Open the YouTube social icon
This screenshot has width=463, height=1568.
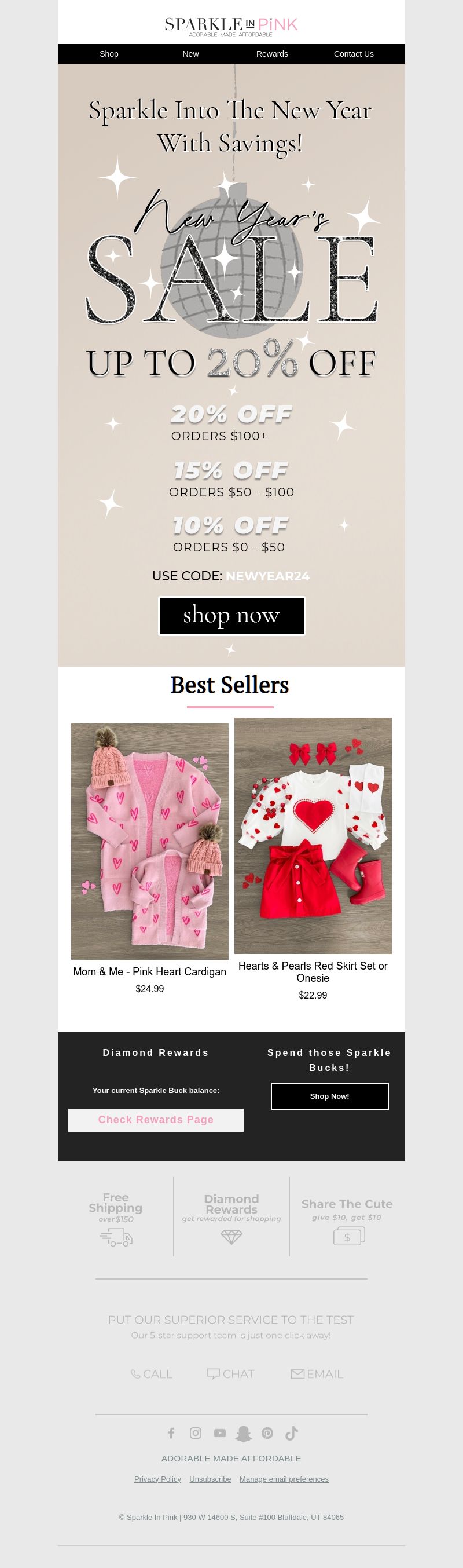point(220,1433)
